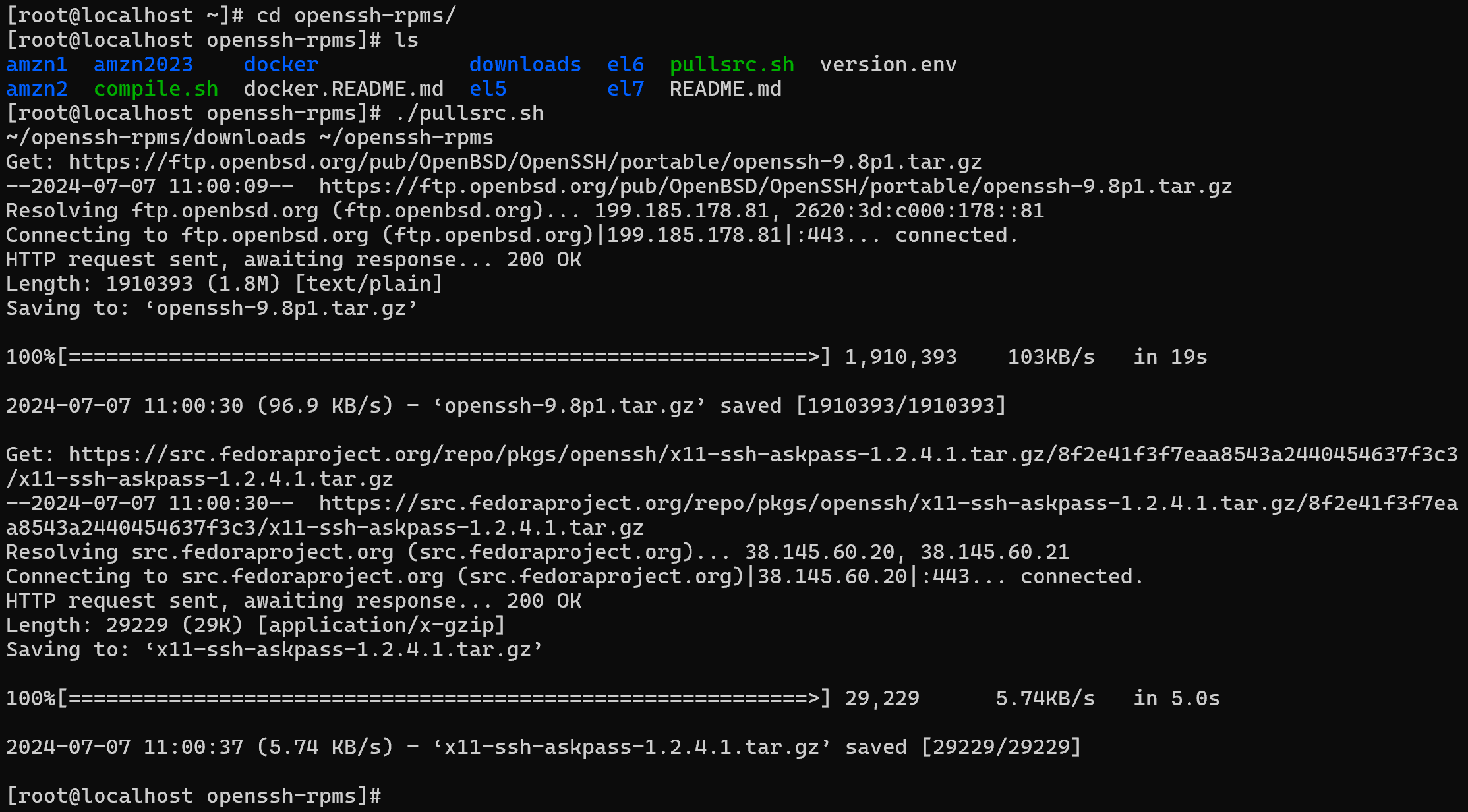Click the x11-ssh-askpass progress bar at 5.74KB/s
1468x812 pixels.
coord(443,699)
